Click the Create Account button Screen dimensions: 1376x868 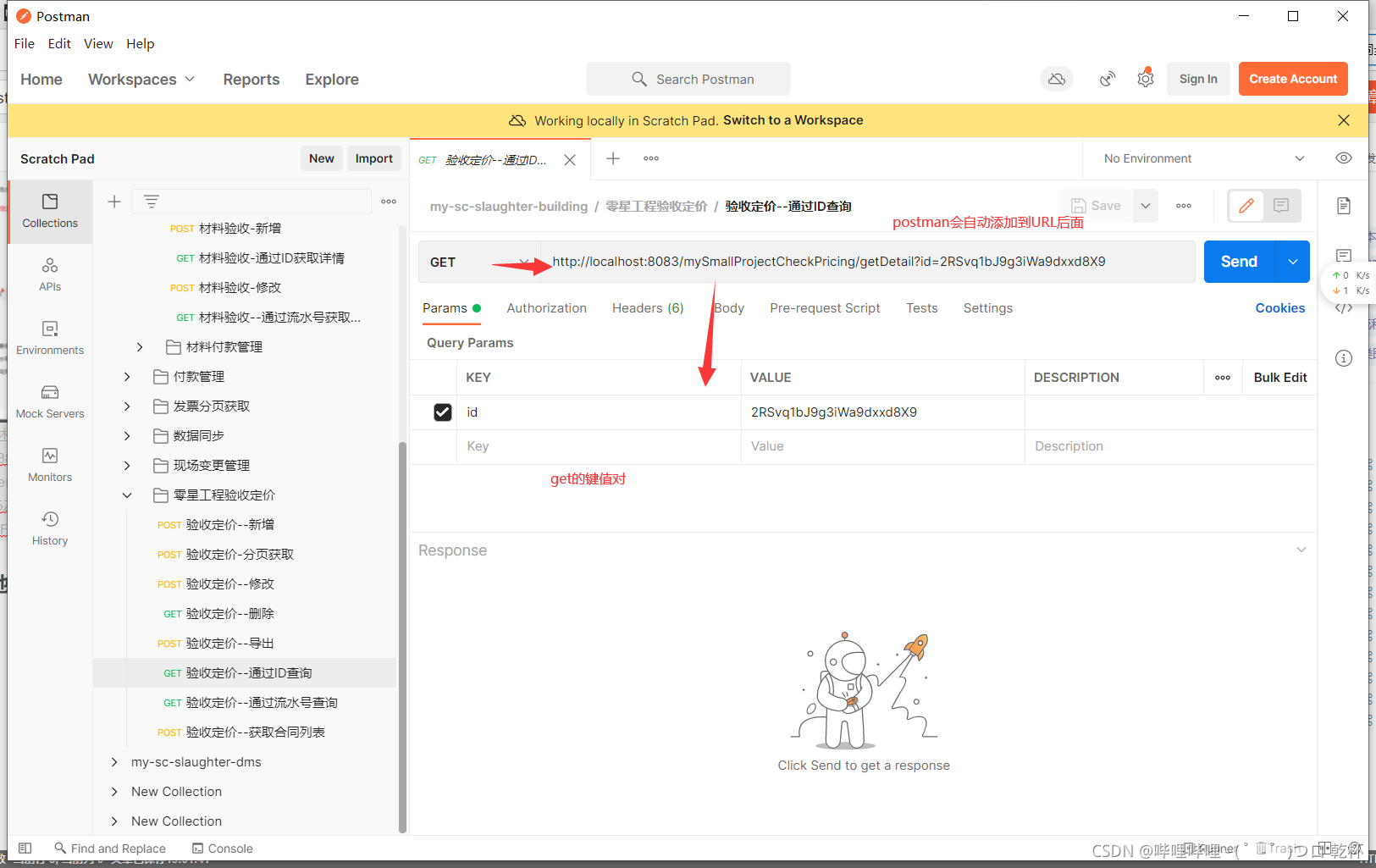(x=1293, y=79)
